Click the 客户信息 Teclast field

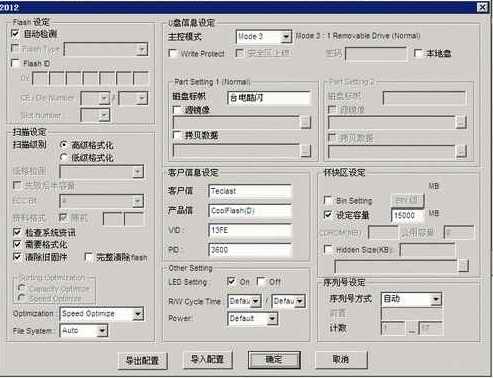(x=250, y=191)
